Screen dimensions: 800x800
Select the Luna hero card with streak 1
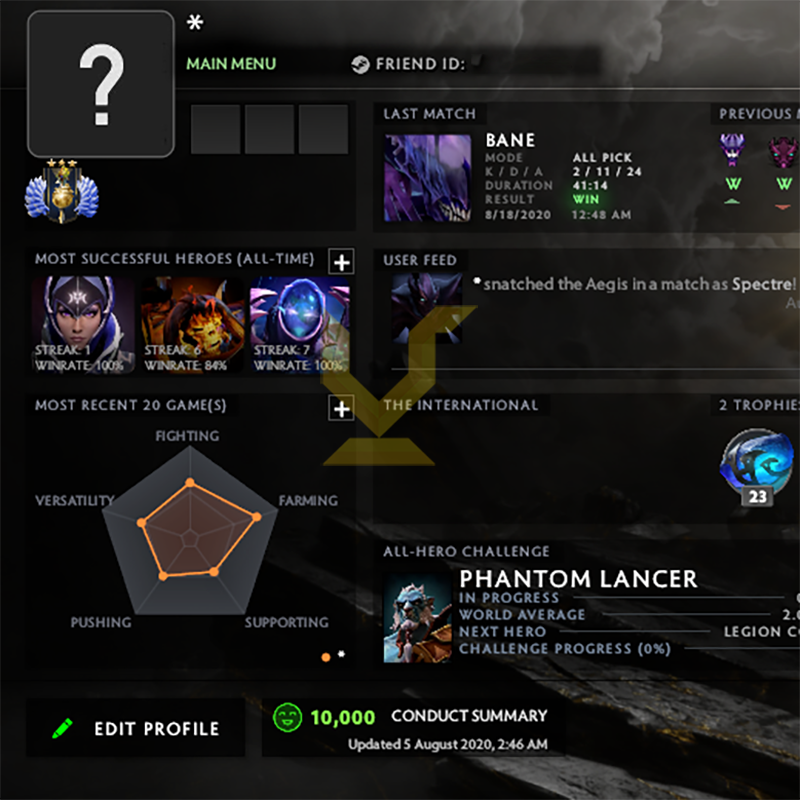(83, 325)
